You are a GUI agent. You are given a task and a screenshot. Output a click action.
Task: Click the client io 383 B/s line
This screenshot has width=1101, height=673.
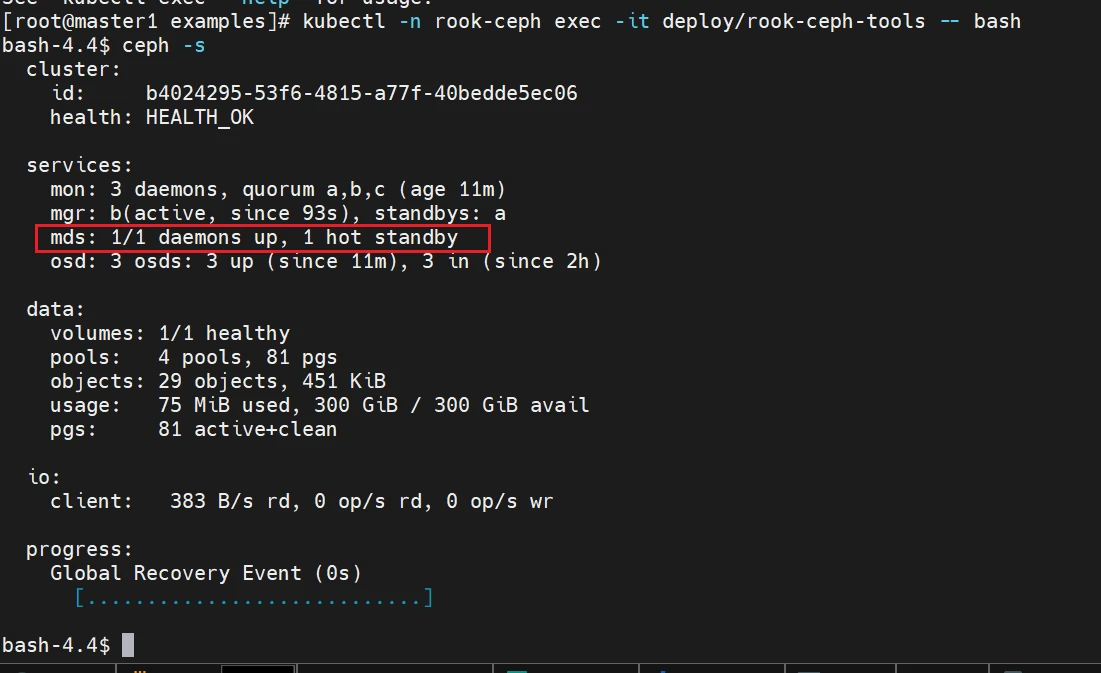pyautogui.click(x=301, y=501)
